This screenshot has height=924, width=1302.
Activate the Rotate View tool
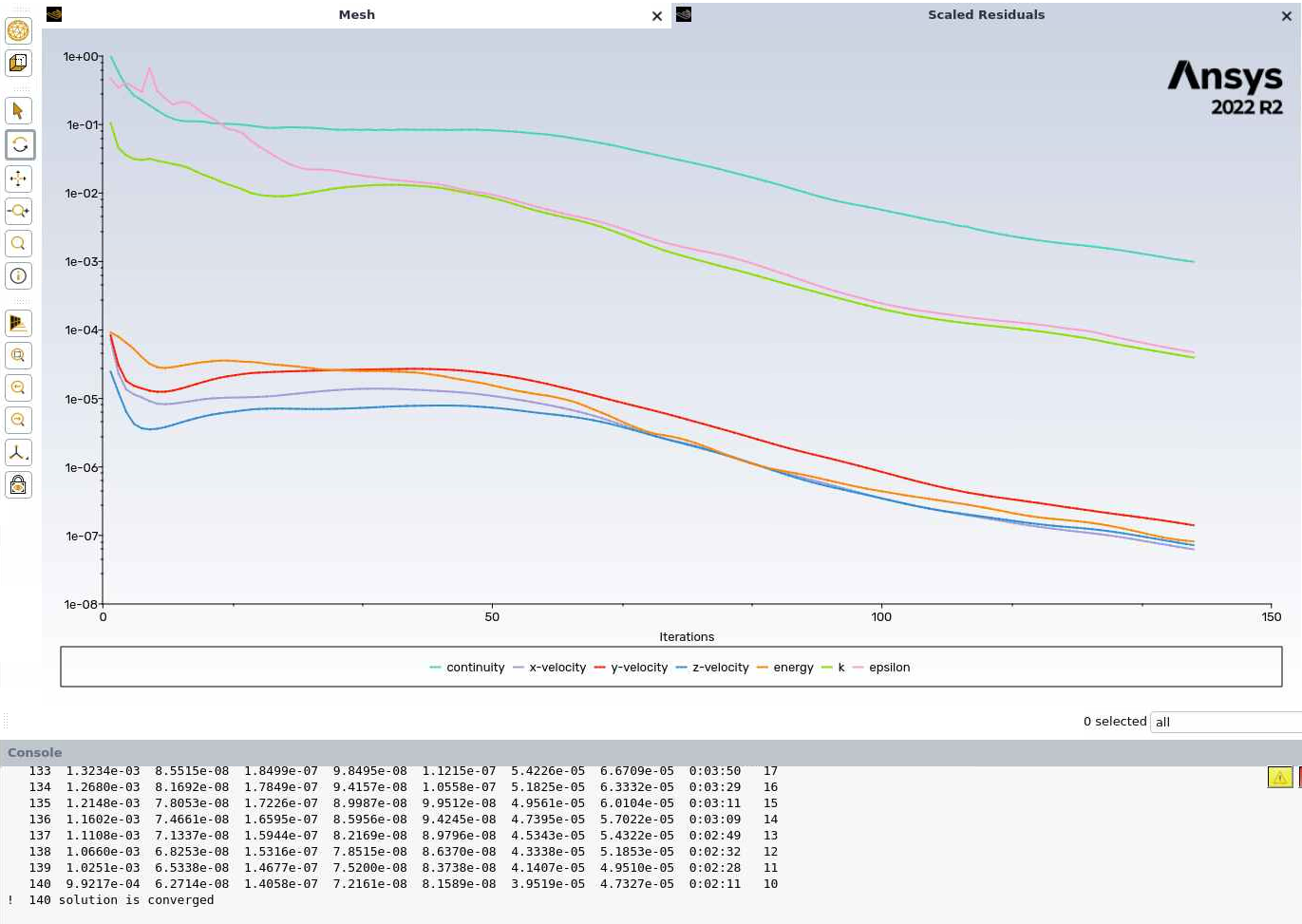coord(18,144)
